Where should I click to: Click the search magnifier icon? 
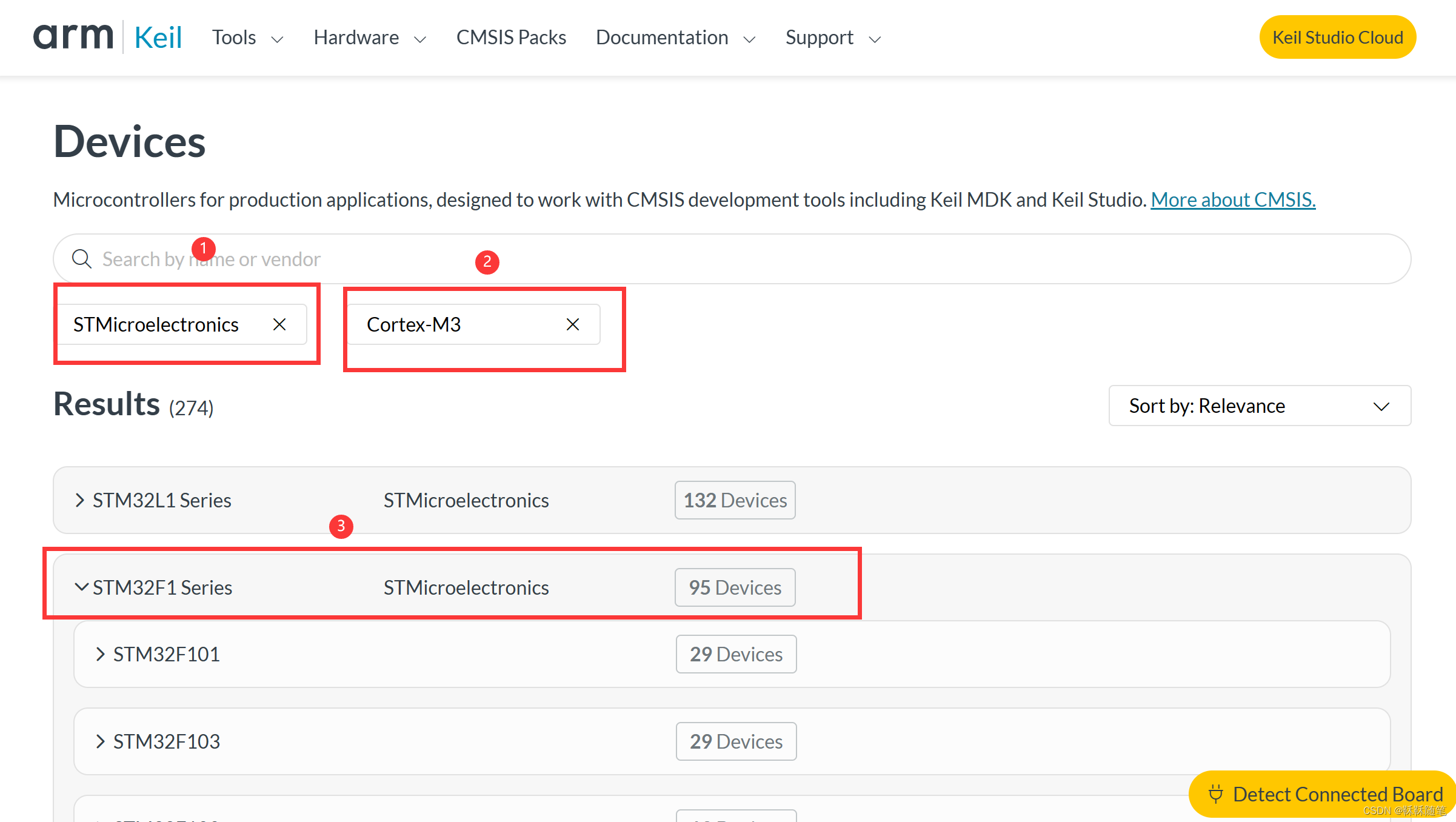coord(82,259)
